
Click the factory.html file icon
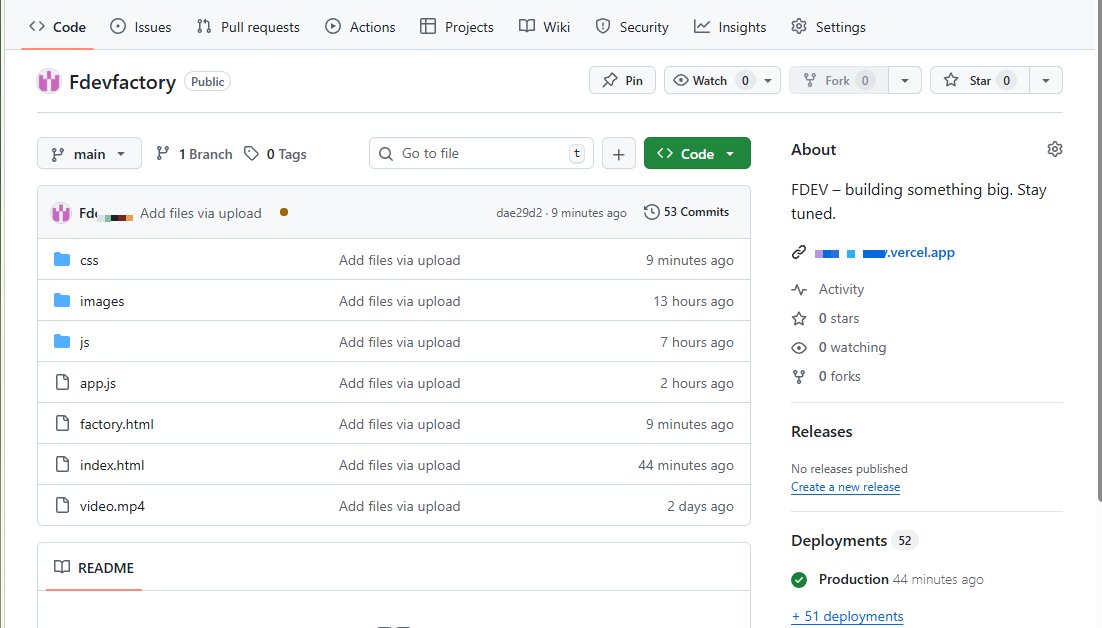(x=62, y=423)
